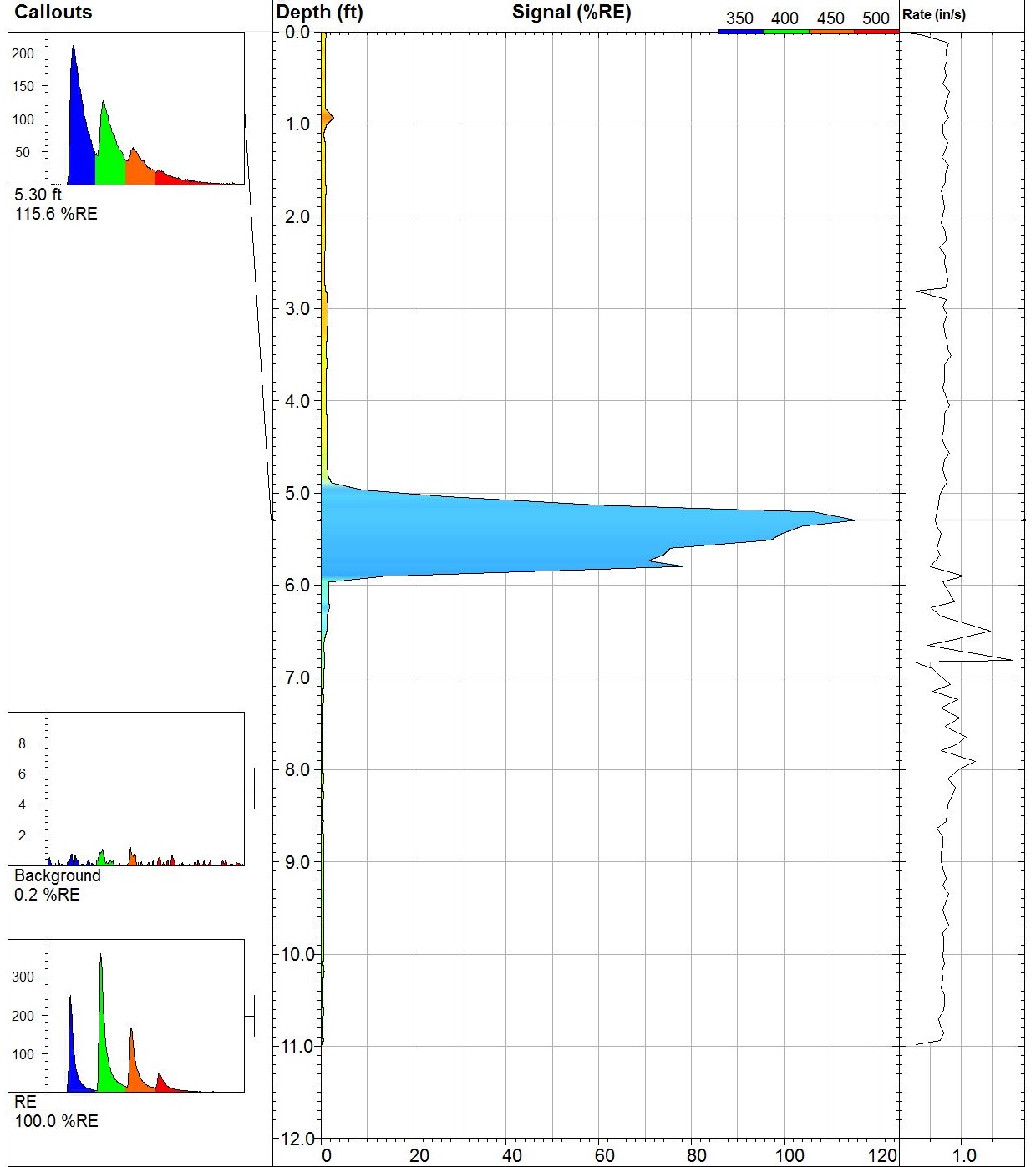Click the 1.0 rate axis label
This screenshot has width=1036, height=1167.
(x=964, y=1156)
